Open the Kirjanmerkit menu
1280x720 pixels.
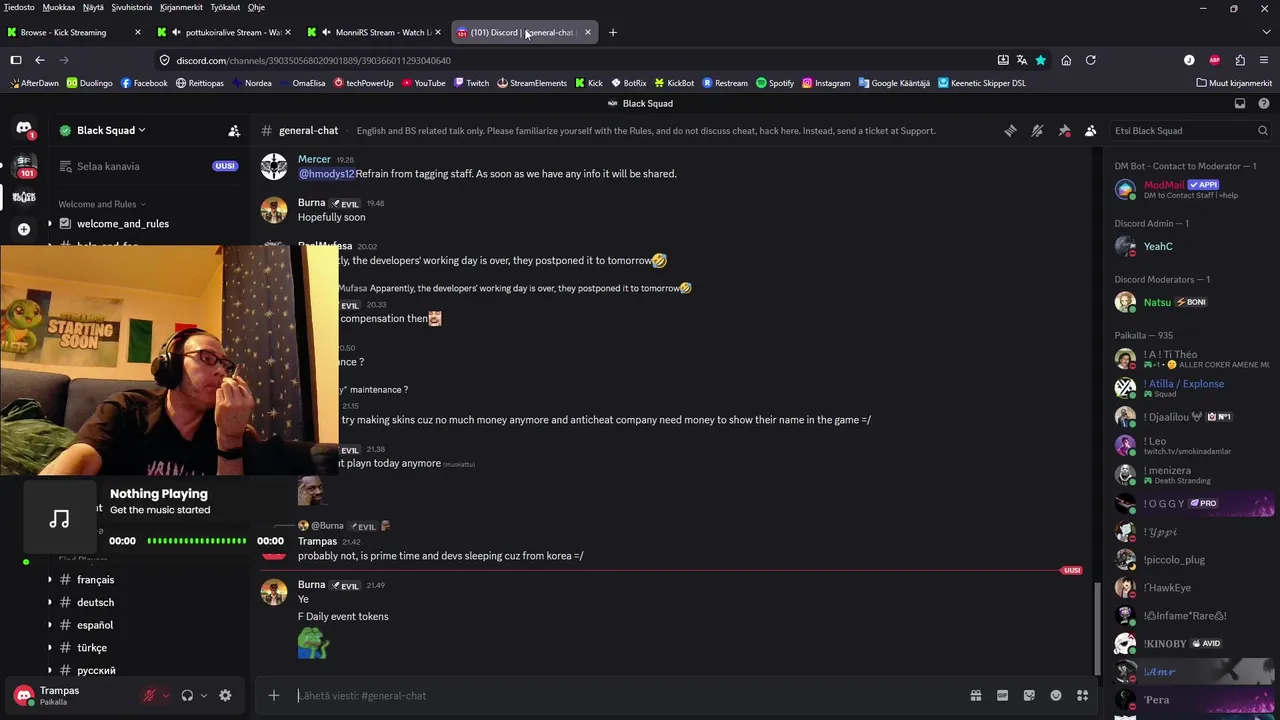179,7
